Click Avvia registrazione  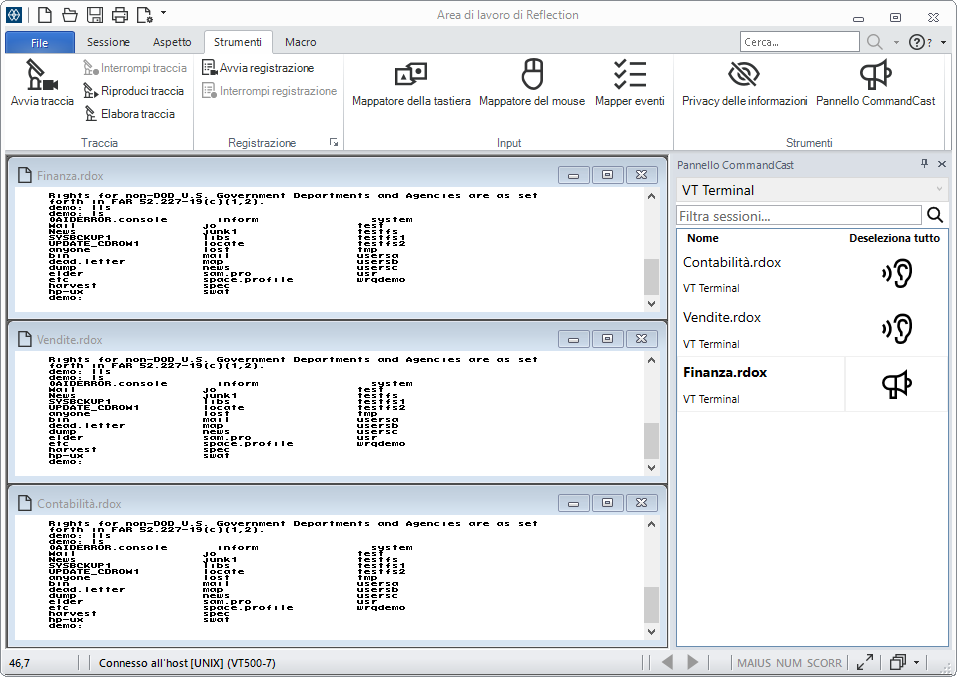pos(258,68)
